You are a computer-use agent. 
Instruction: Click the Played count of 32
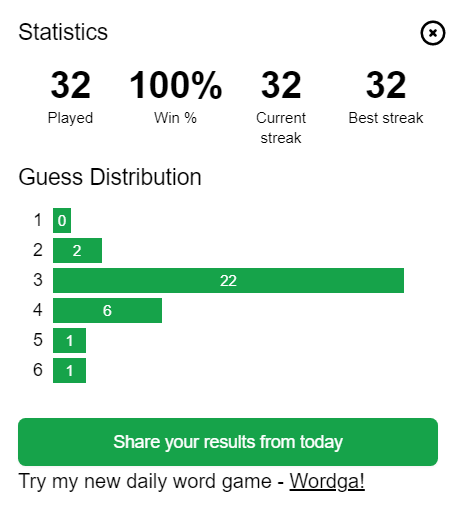pos(70,85)
